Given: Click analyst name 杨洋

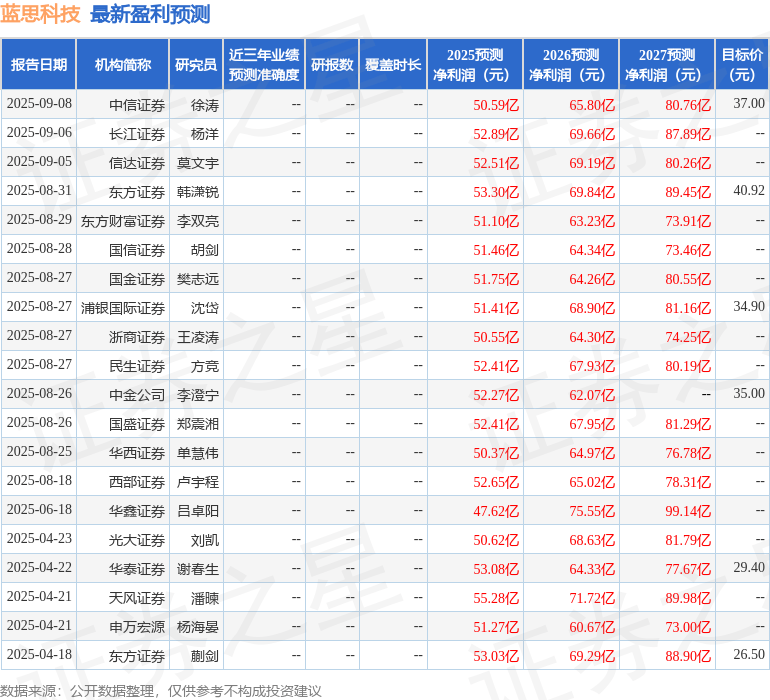Looking at the screenshot, I should pyautogui.click(x=204, y=134).
